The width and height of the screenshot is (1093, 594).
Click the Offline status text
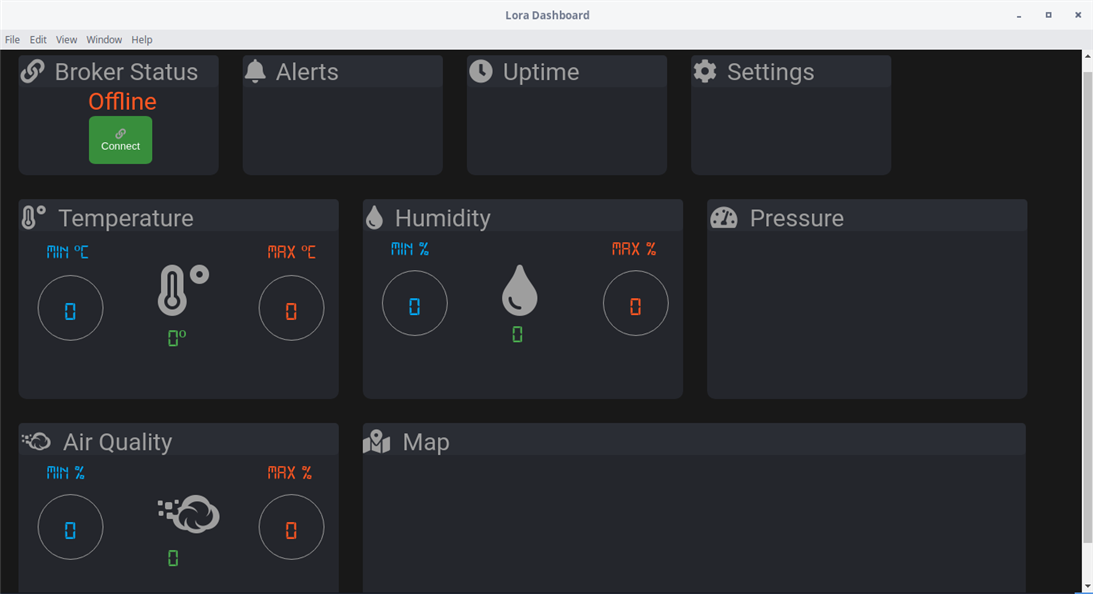122,102
